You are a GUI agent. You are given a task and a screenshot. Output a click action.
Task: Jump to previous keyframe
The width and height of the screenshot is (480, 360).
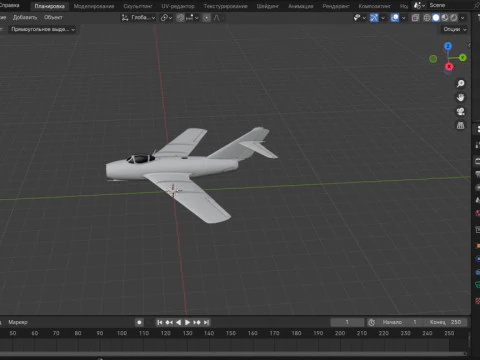pos(169,322)
